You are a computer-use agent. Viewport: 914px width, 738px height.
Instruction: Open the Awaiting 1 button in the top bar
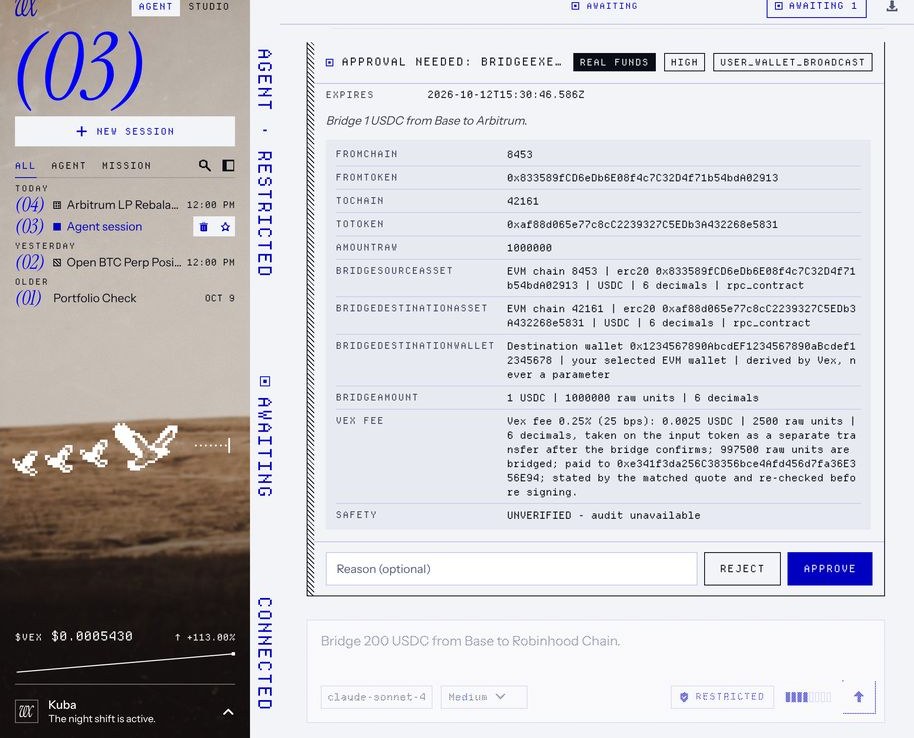(x=816, y=6)
